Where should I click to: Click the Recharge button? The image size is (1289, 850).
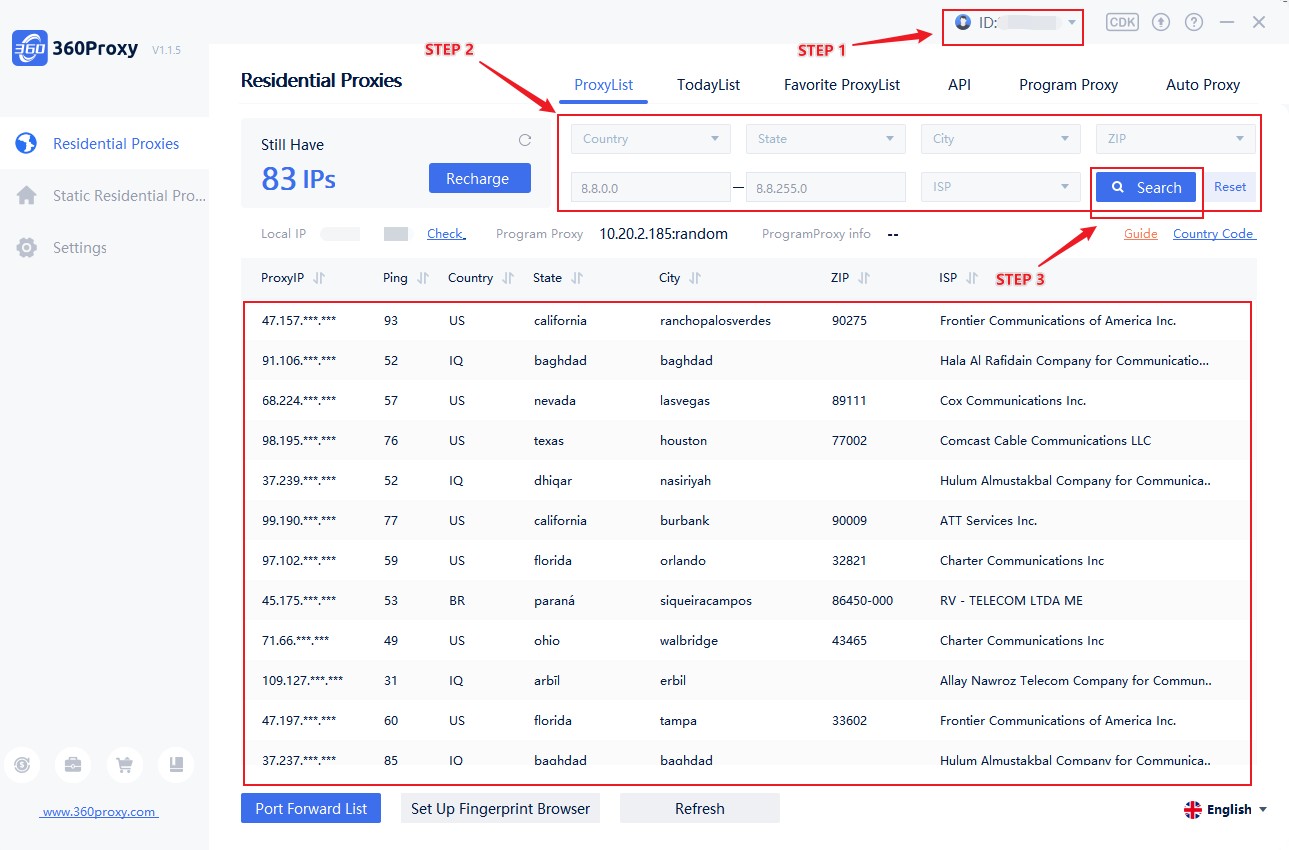tap(480, 179)
